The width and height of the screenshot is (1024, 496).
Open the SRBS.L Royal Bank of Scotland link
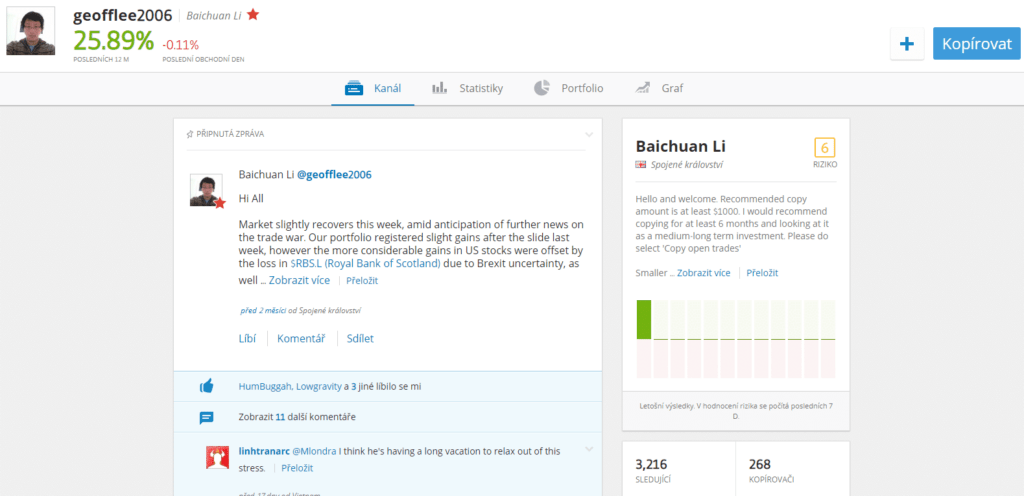click(x=365, y=264)
